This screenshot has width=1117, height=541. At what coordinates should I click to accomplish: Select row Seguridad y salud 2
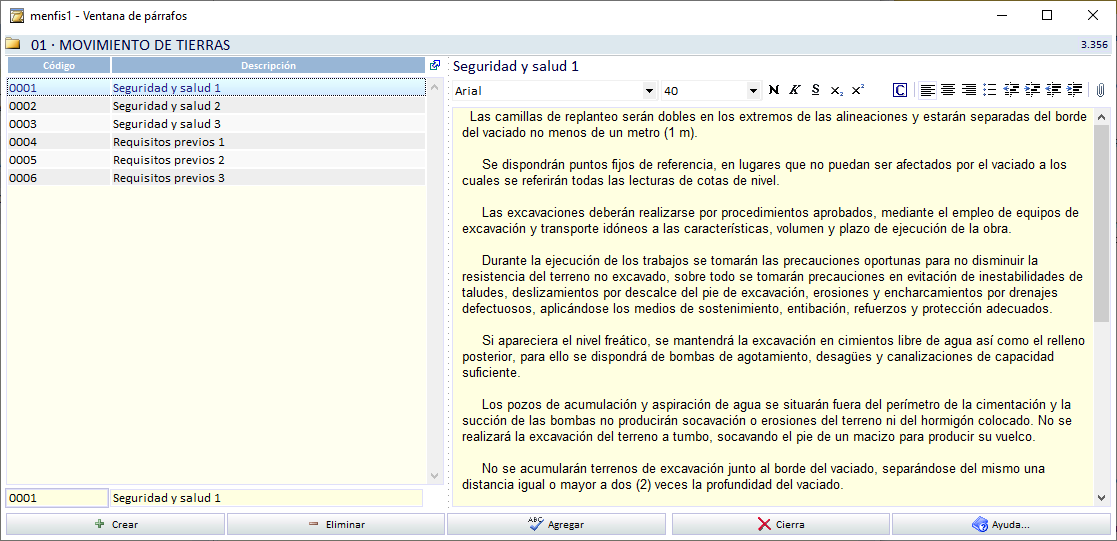[x=217, y=106]
